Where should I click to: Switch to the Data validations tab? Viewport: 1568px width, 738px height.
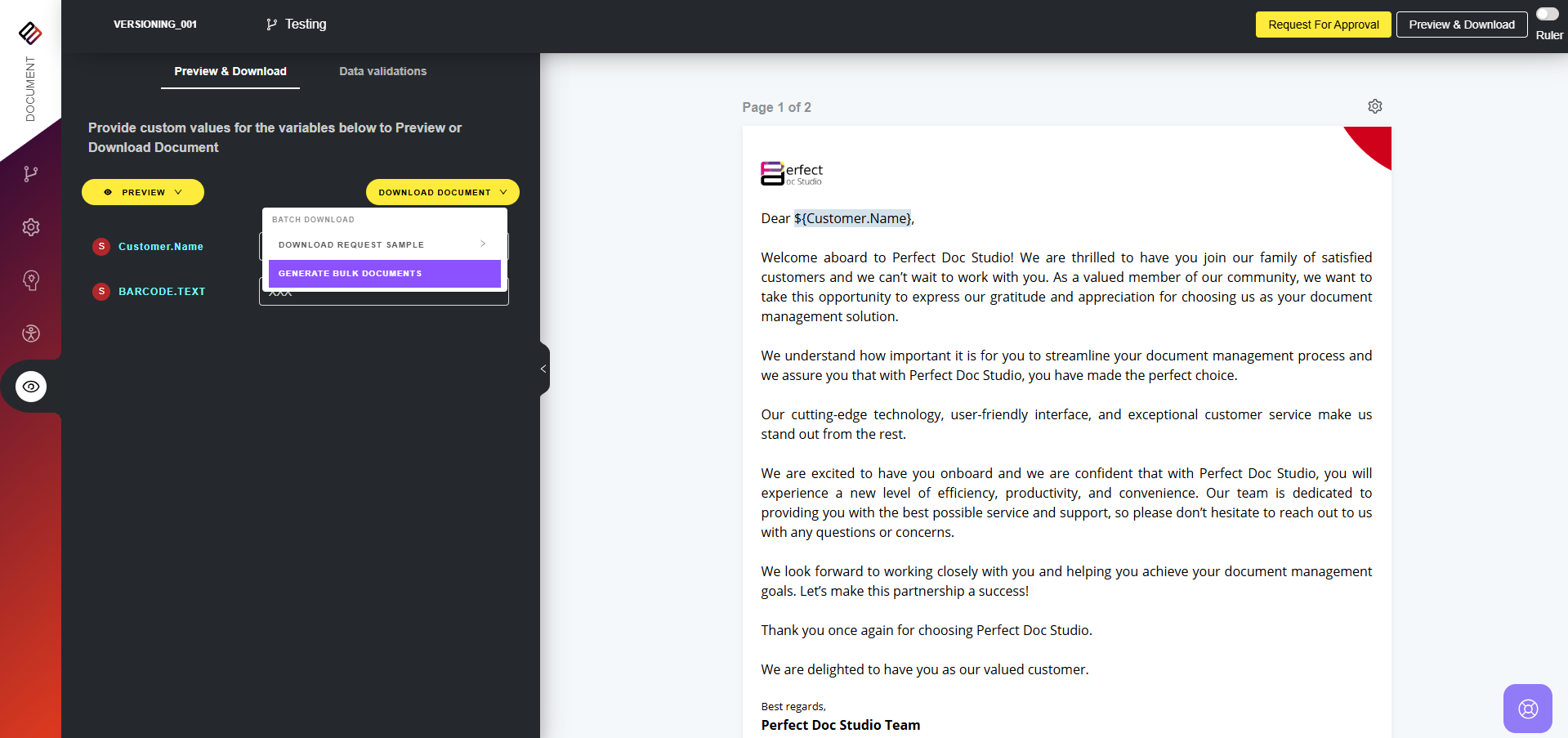tap(382, 71)
